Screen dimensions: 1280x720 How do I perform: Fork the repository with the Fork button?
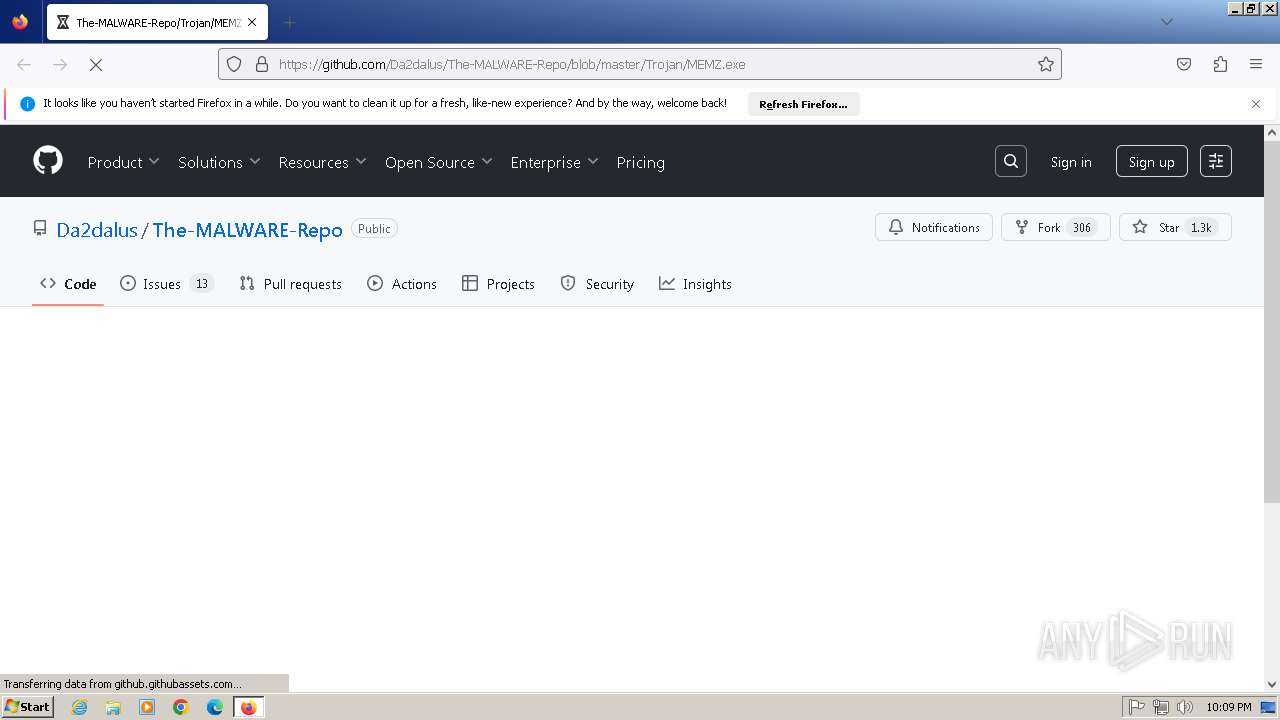pos(1056,227)
